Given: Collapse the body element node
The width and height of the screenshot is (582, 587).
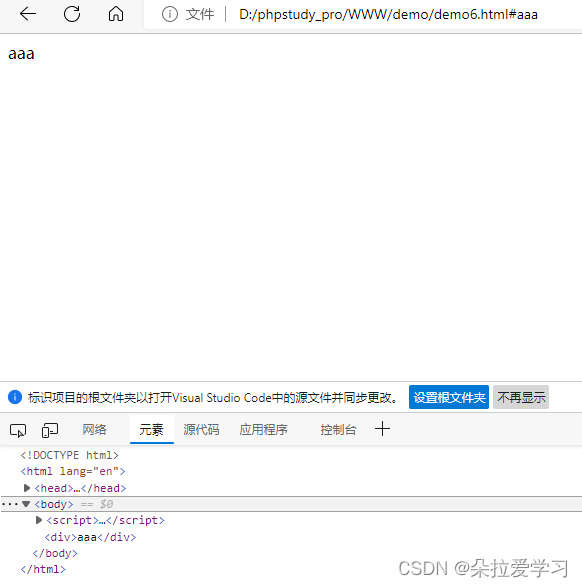Looking at the screenshot, I should point(26,504).
